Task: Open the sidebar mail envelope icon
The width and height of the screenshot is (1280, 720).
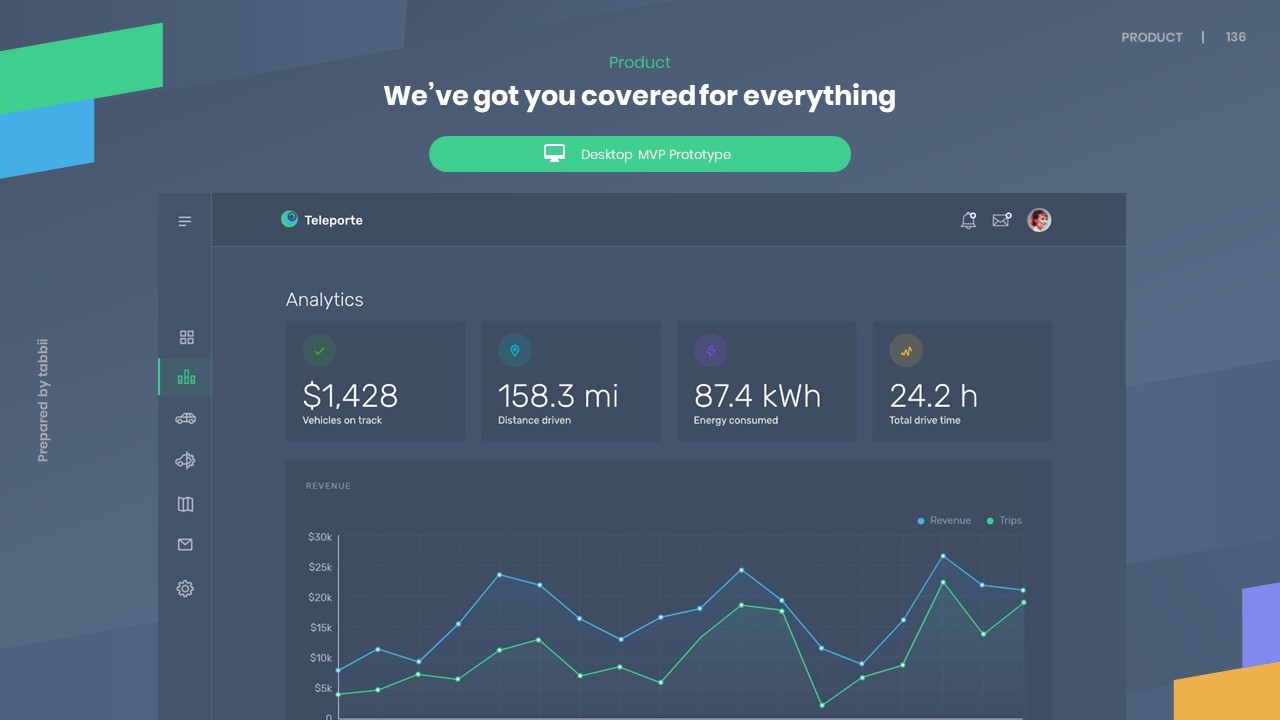Action: [185, 545]
